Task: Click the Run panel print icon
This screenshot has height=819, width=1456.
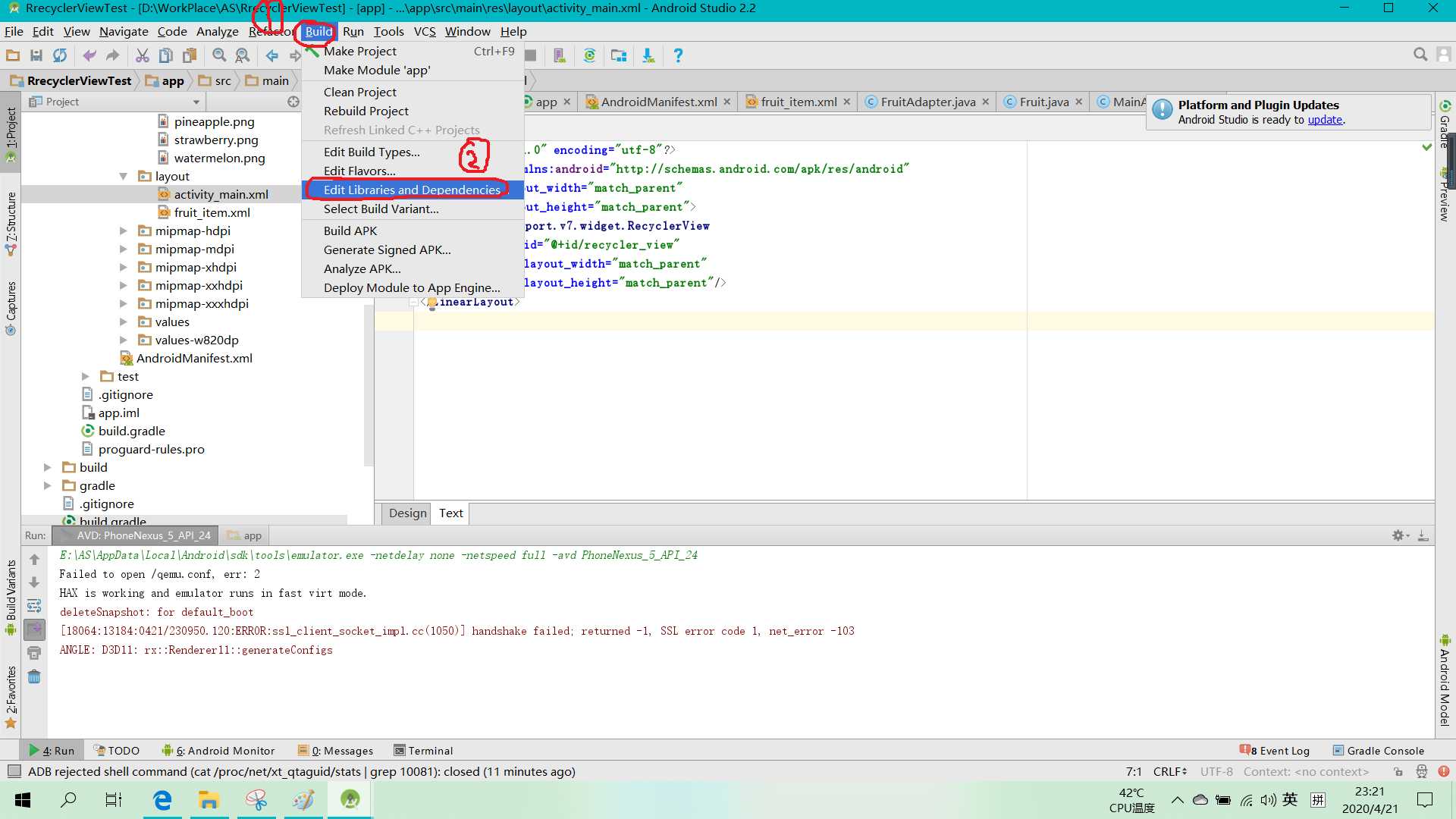Action: click(34, 653)
